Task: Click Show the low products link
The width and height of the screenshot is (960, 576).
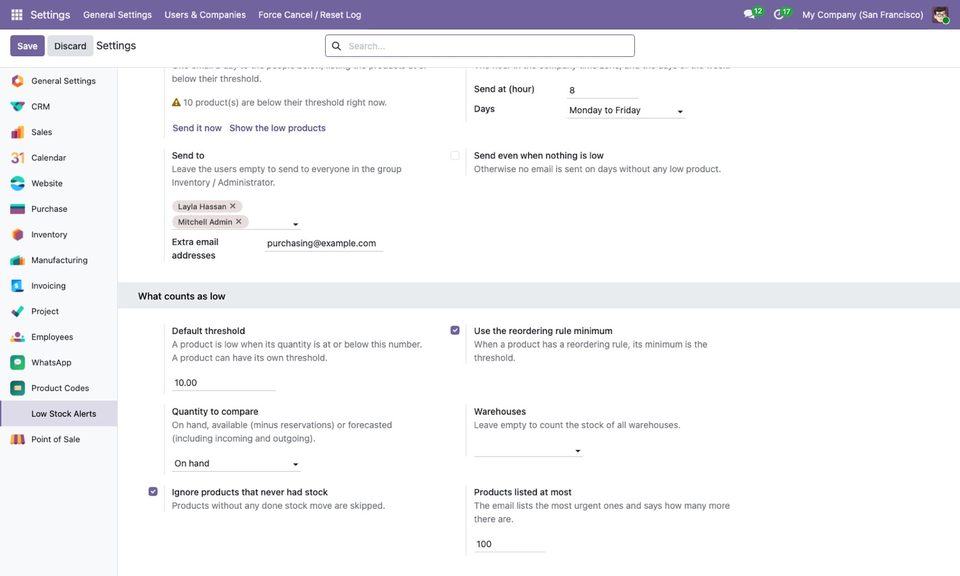Action: pos(277,128)
